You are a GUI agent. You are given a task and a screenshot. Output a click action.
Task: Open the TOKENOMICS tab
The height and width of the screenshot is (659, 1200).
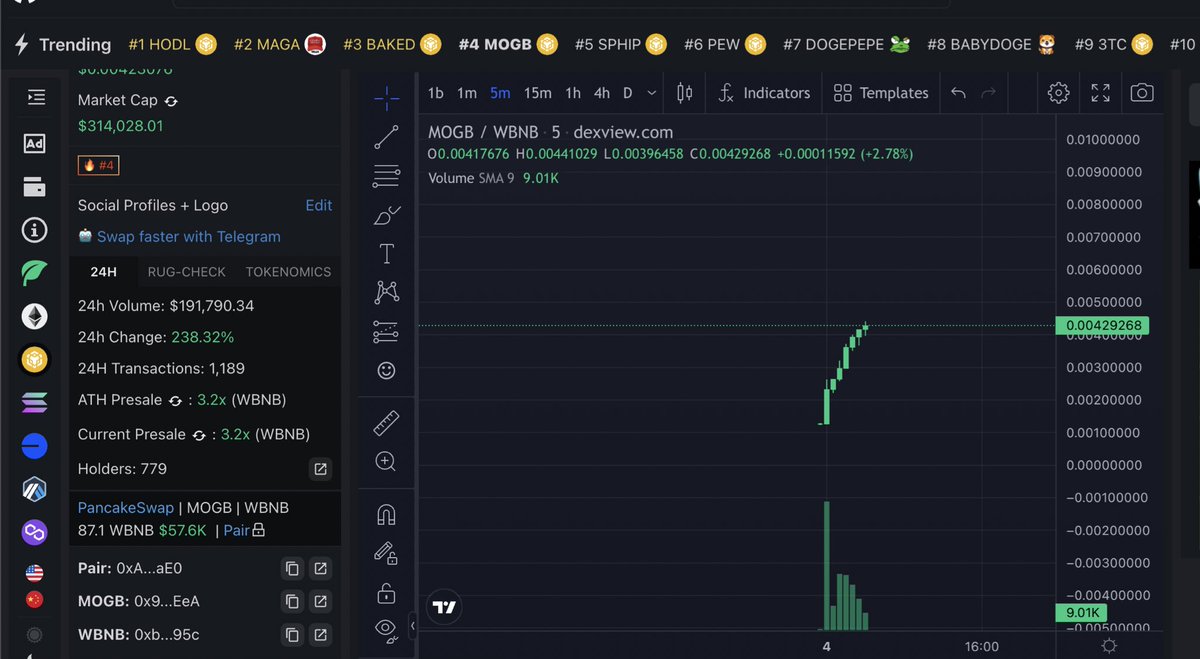pyautogui.click(x=288, y=272)
